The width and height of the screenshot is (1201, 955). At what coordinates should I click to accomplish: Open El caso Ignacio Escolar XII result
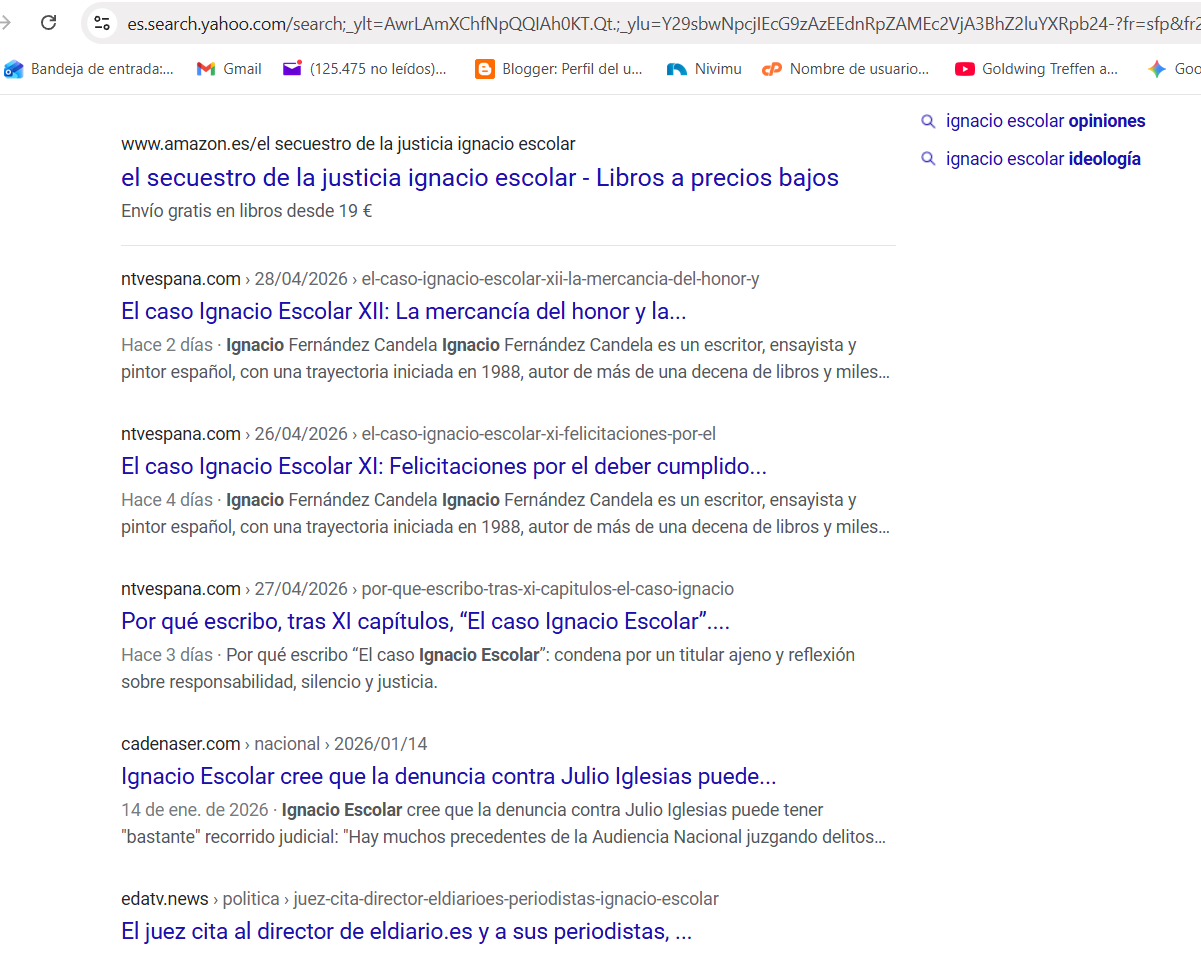point(404,311)
